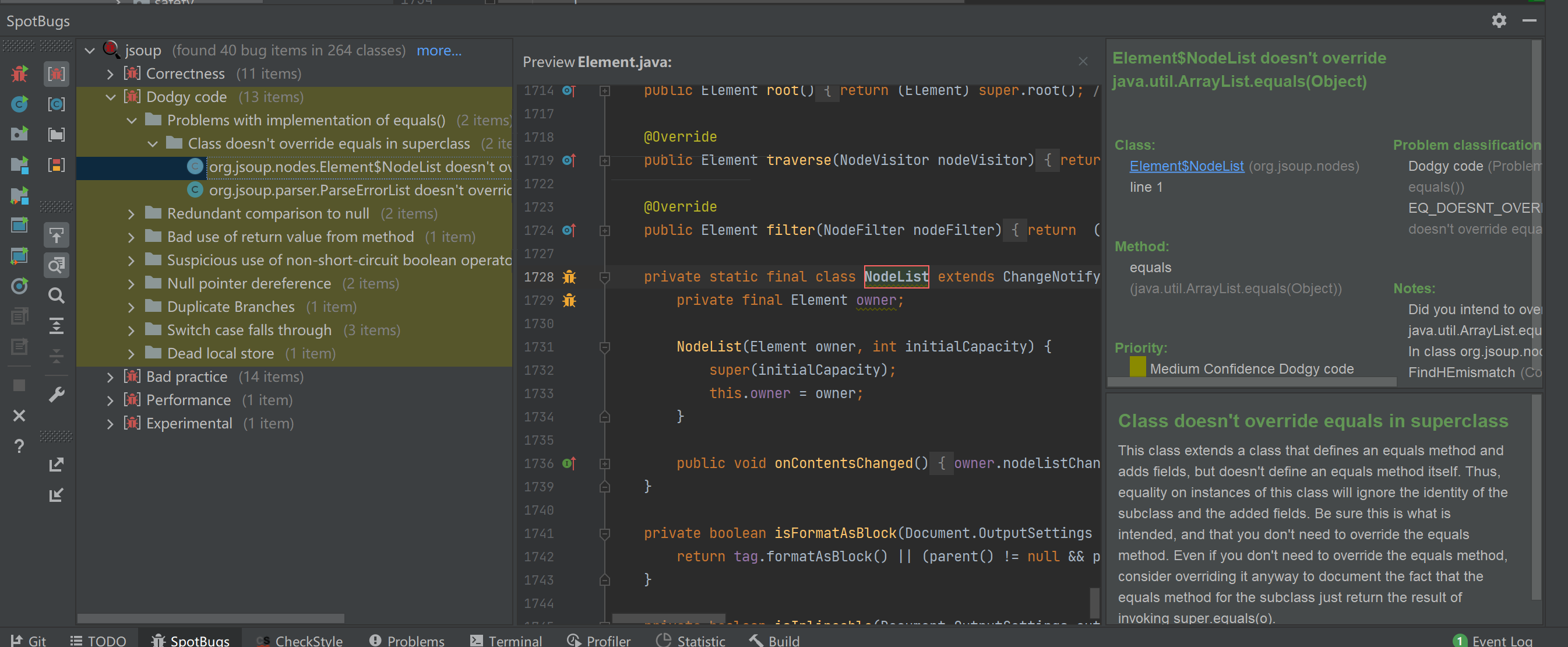Click the close X in SpotBugs sidebar
This screenshot has width=1568, height=647.
(19, 416)
